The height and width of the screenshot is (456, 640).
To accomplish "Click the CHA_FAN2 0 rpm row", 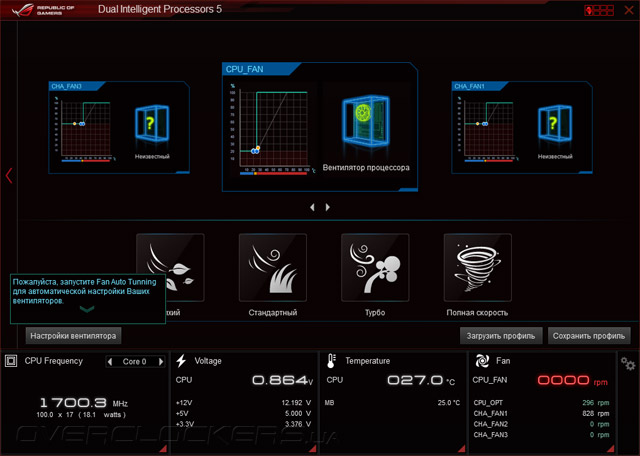I will pos(541,424).
